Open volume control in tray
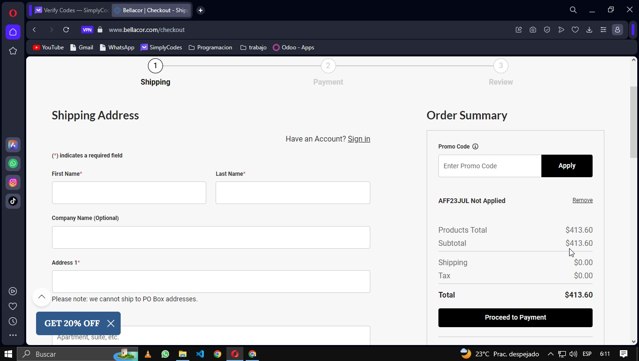The width and height of the screenshot is (639, 361). point(573,354)
